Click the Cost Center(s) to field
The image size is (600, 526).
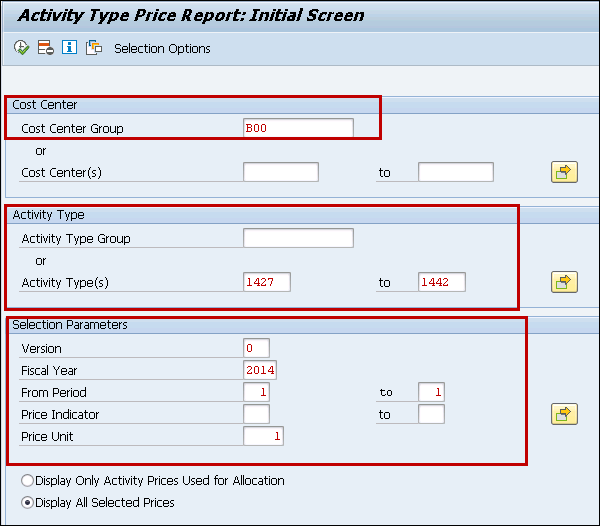tap(455, 172)
